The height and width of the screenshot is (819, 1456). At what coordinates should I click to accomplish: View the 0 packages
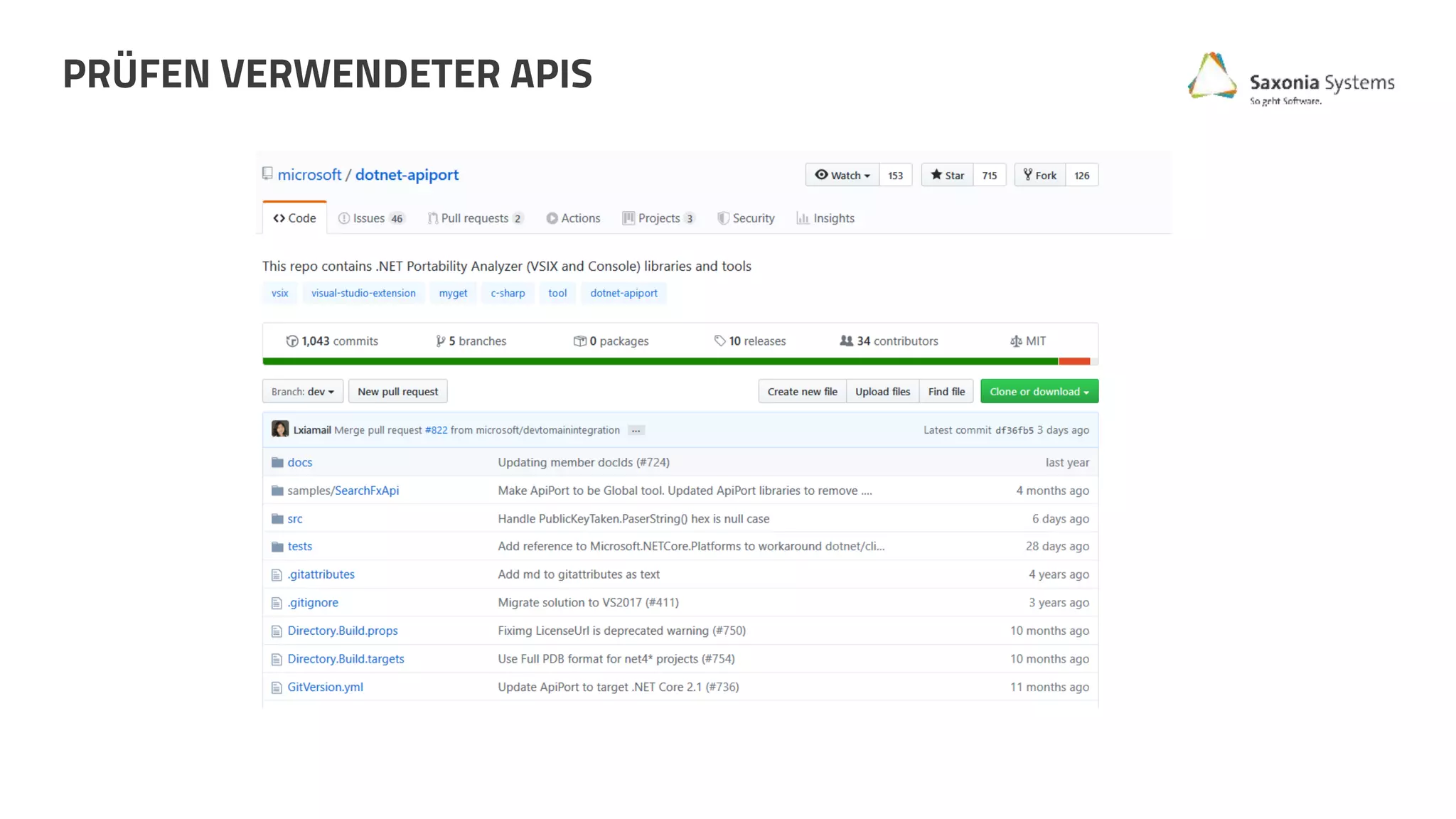[x=611, y=341]
